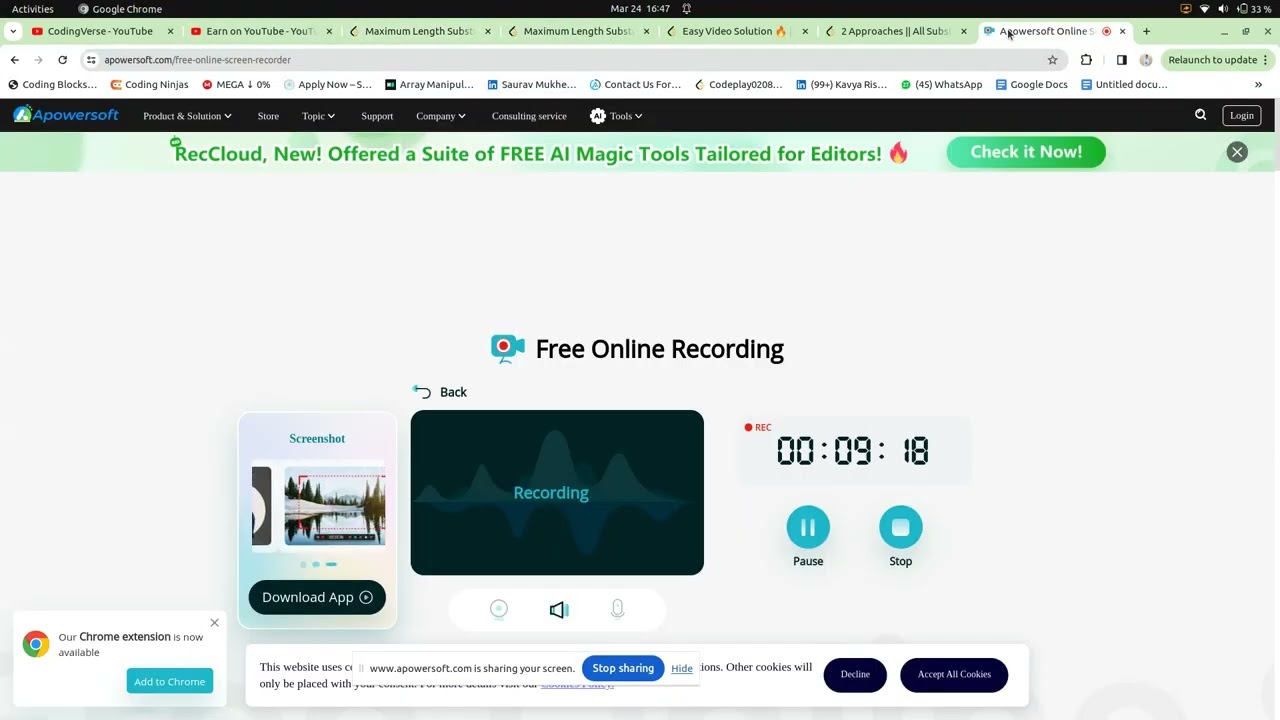Switch to the 2 Approaches tab
This screenshot has width=1280, height=720.
[895, 31]
